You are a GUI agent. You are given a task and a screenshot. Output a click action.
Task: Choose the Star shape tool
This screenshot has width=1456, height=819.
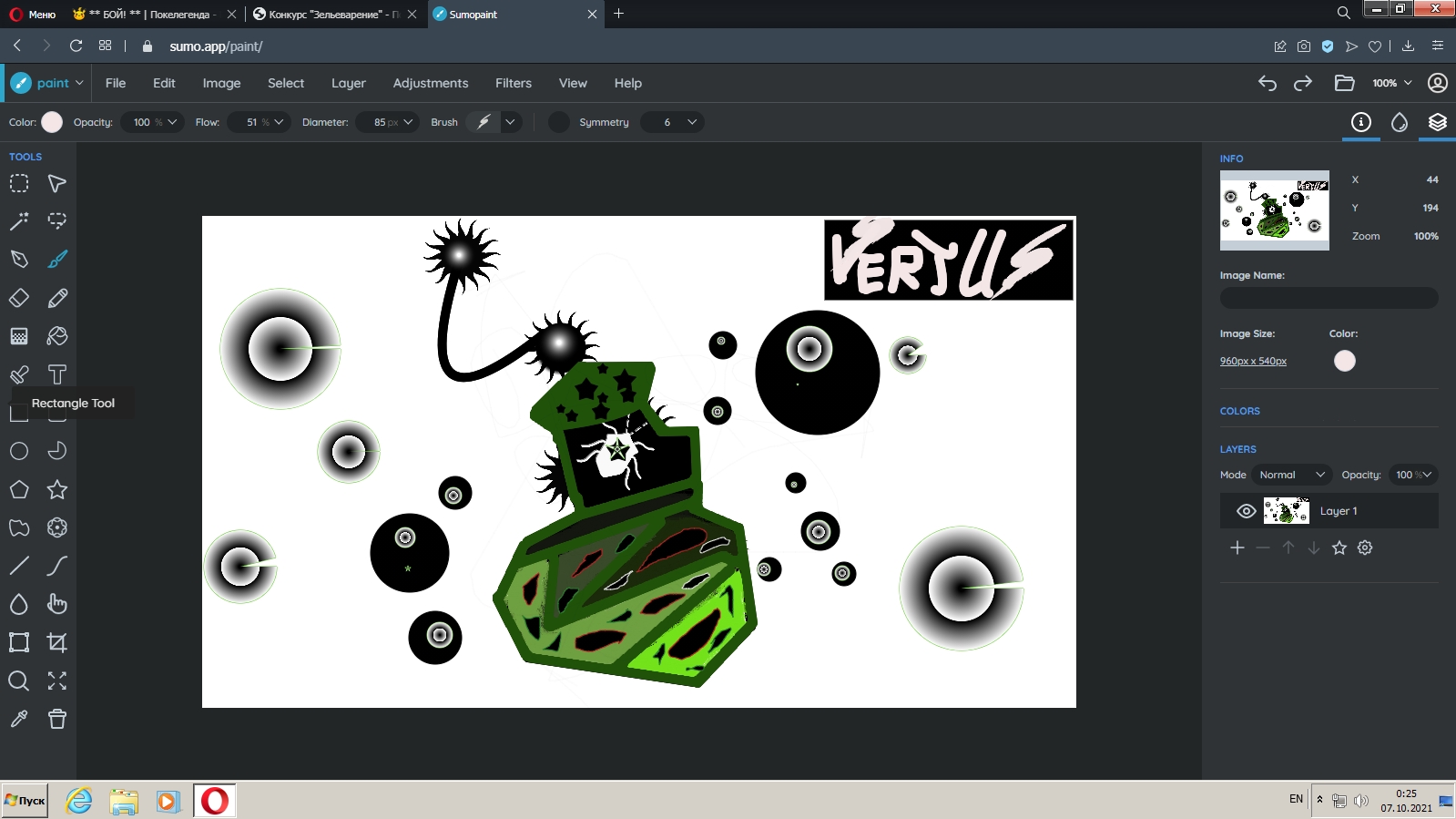(x=57, y=489)
